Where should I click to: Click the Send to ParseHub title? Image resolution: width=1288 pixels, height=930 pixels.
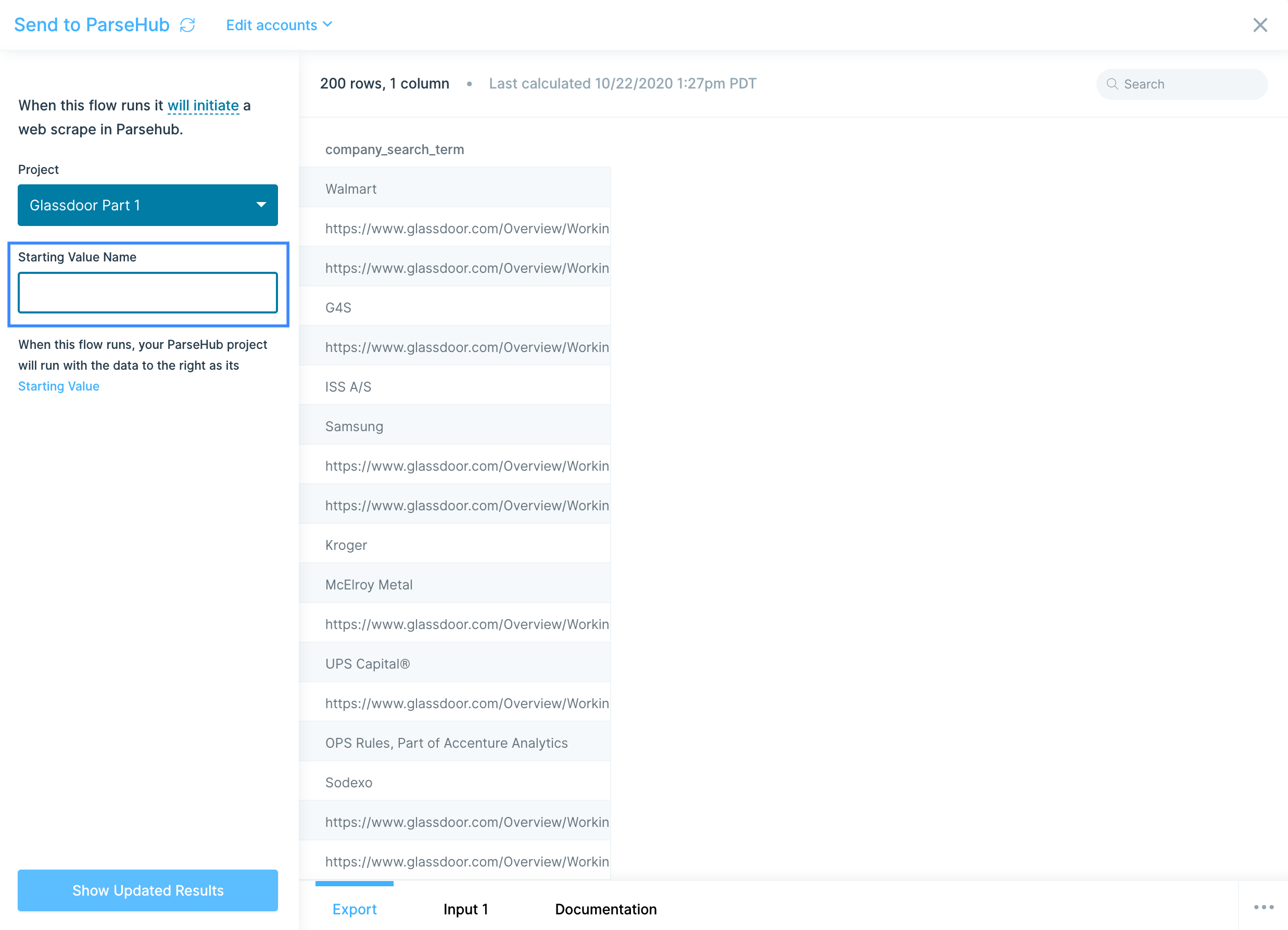(92, 25)
